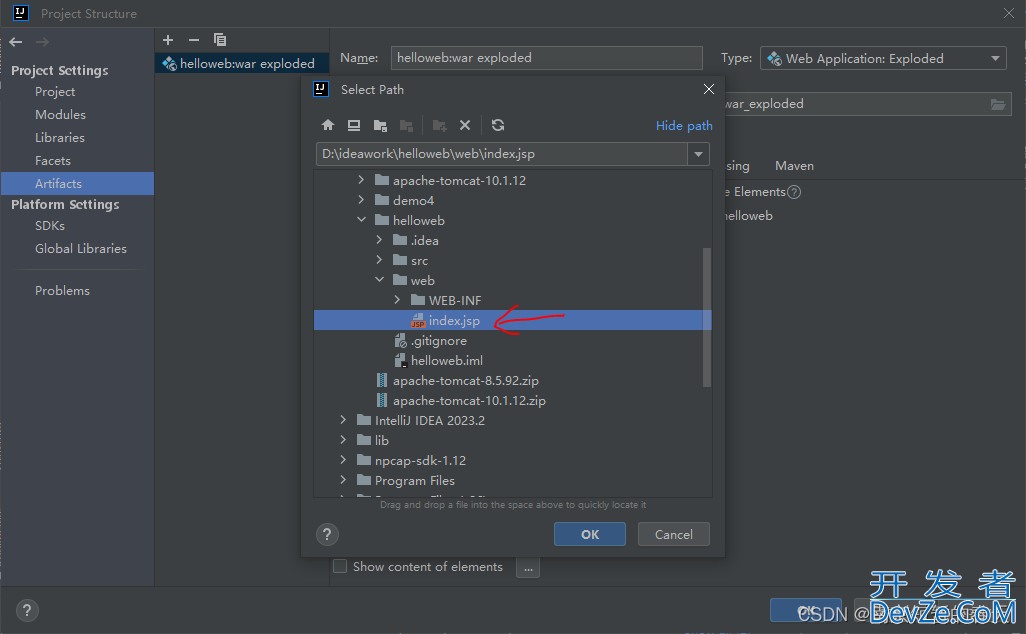
Task: Click the module directory icon
Action: tap(406, 125)
